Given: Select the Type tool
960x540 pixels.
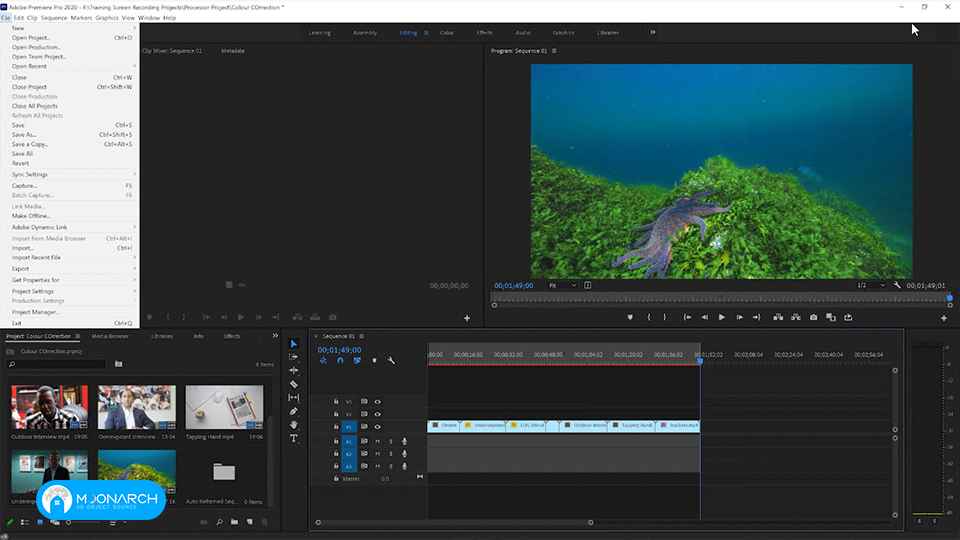Looking at the screenshot, I should coord(294,438).
